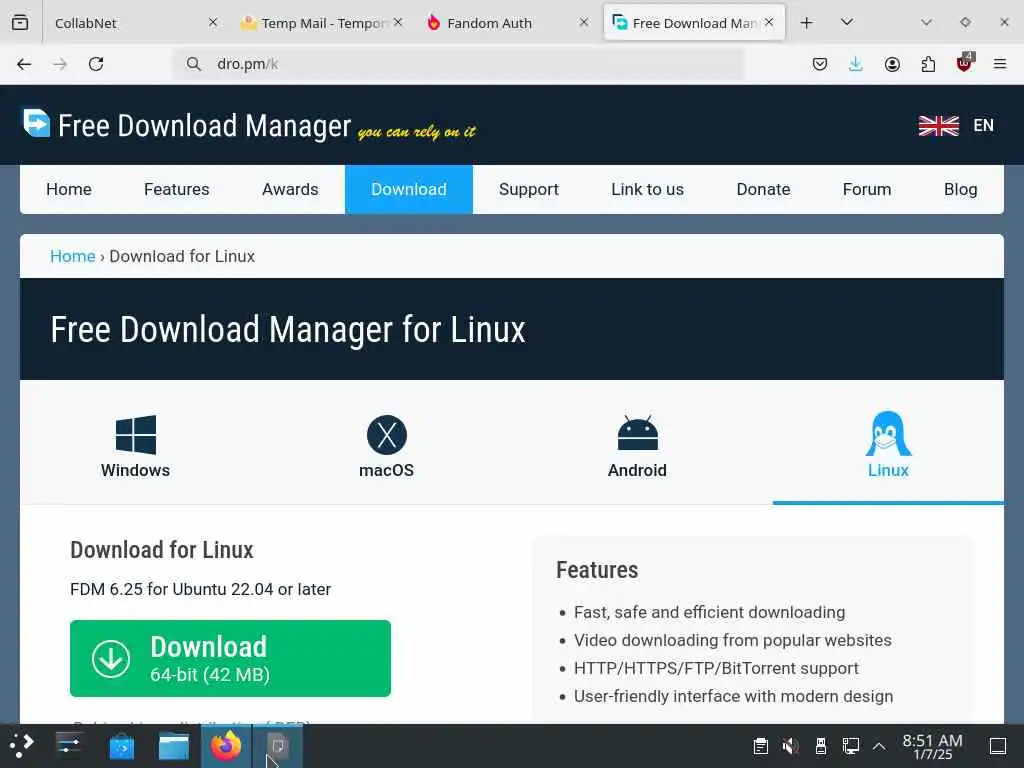This screenshot has width=1024, height=768.
Task: Open the KDE application launcher
Action: click(21, 745)
